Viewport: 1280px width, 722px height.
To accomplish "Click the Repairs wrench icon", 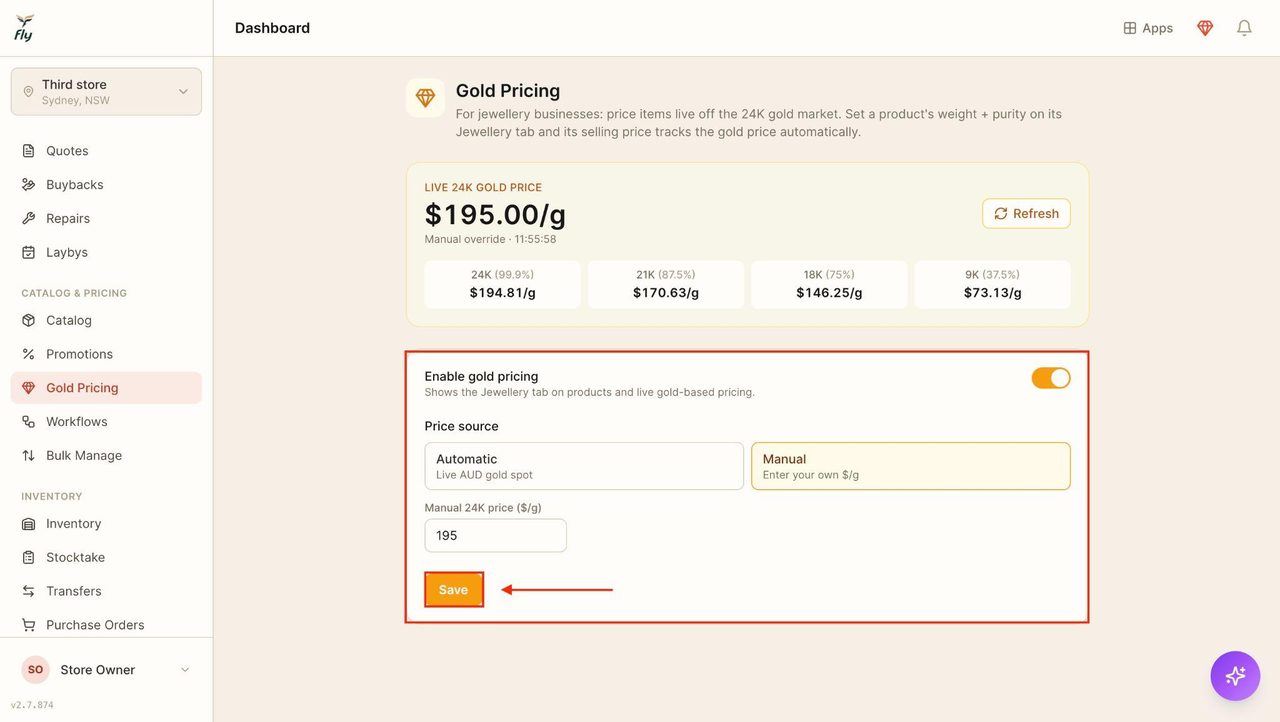I will click(x=28, y=219).
